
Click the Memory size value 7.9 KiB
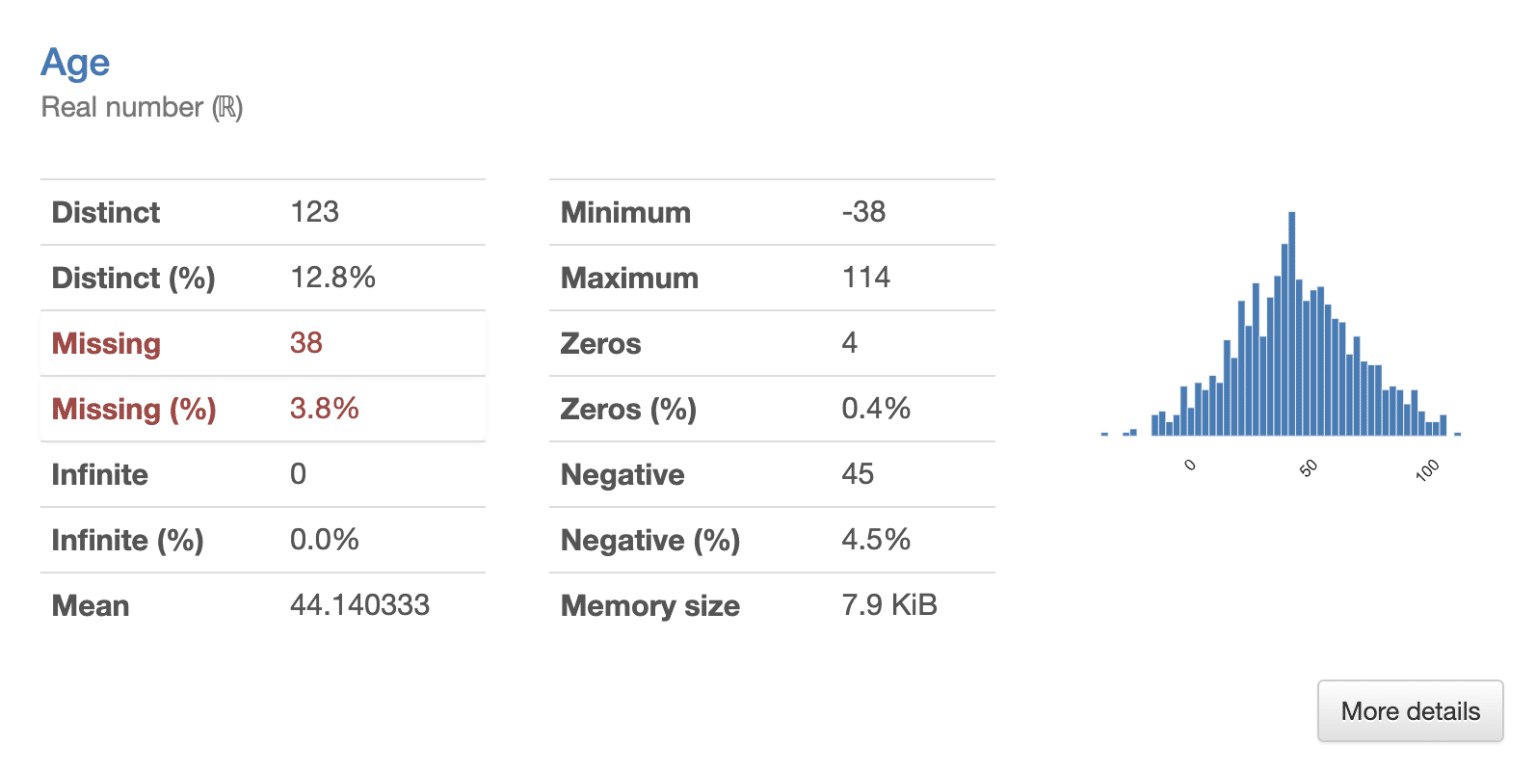(890, 606)
